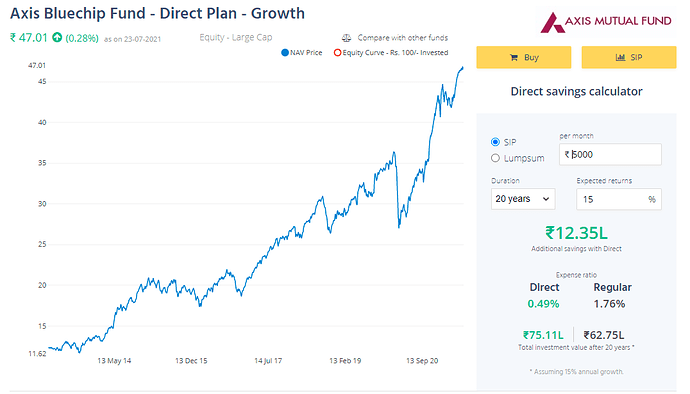Click the yellow SIP button

coord(629,57)
